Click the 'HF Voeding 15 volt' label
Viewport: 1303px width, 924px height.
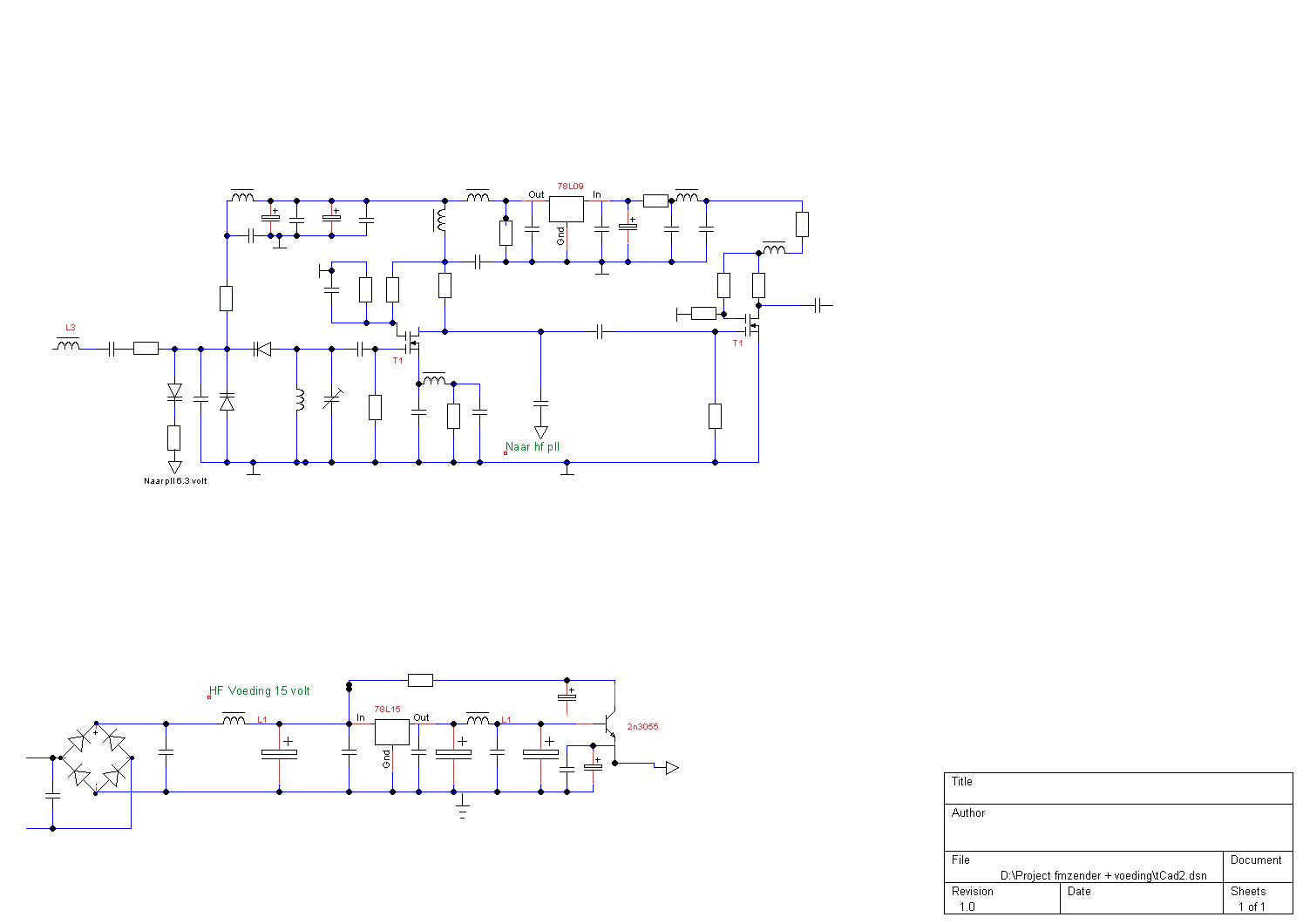(x=260, y=691)
